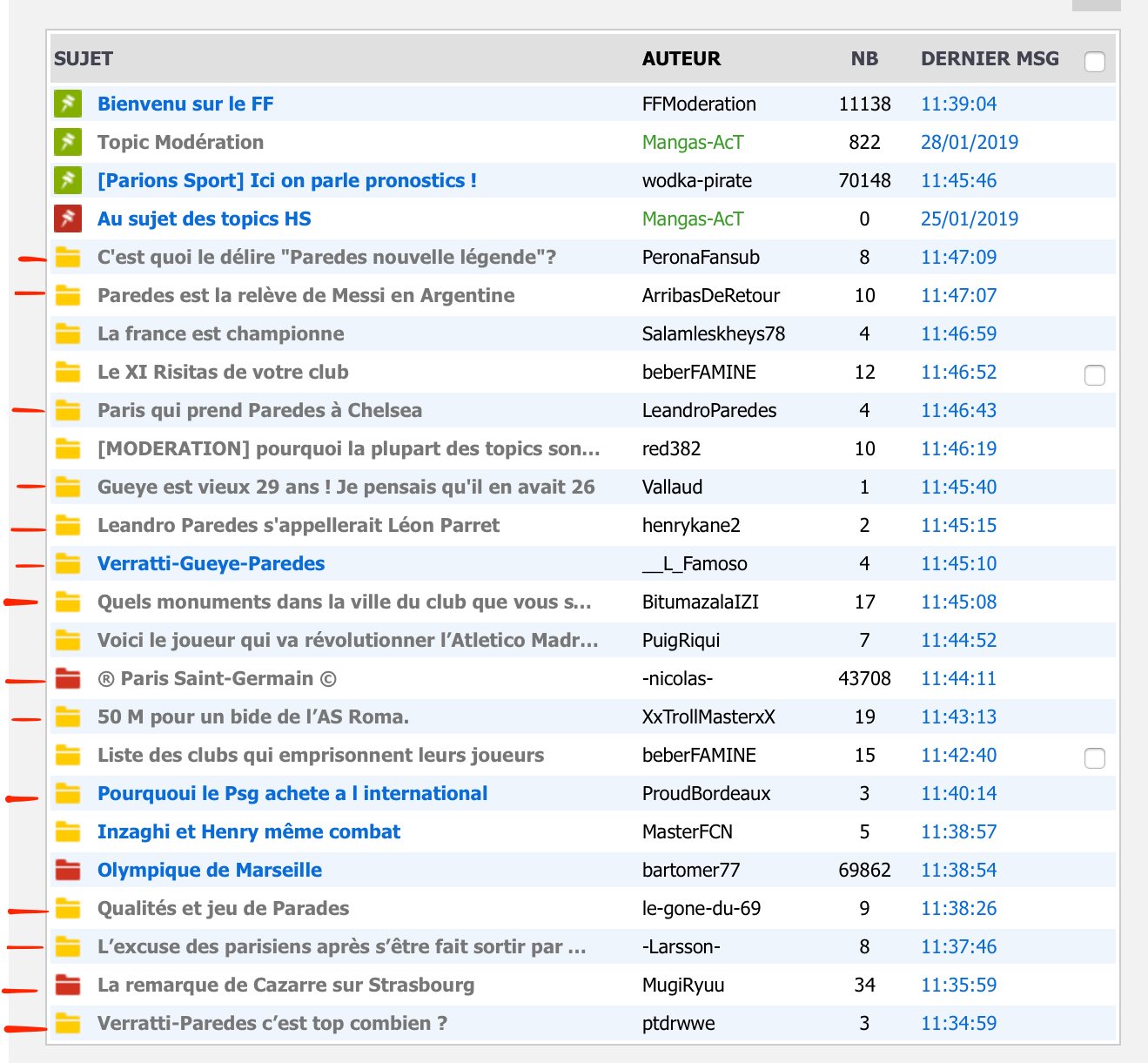Open topic Paredes est la relève de Messi

tap(305, 295)
